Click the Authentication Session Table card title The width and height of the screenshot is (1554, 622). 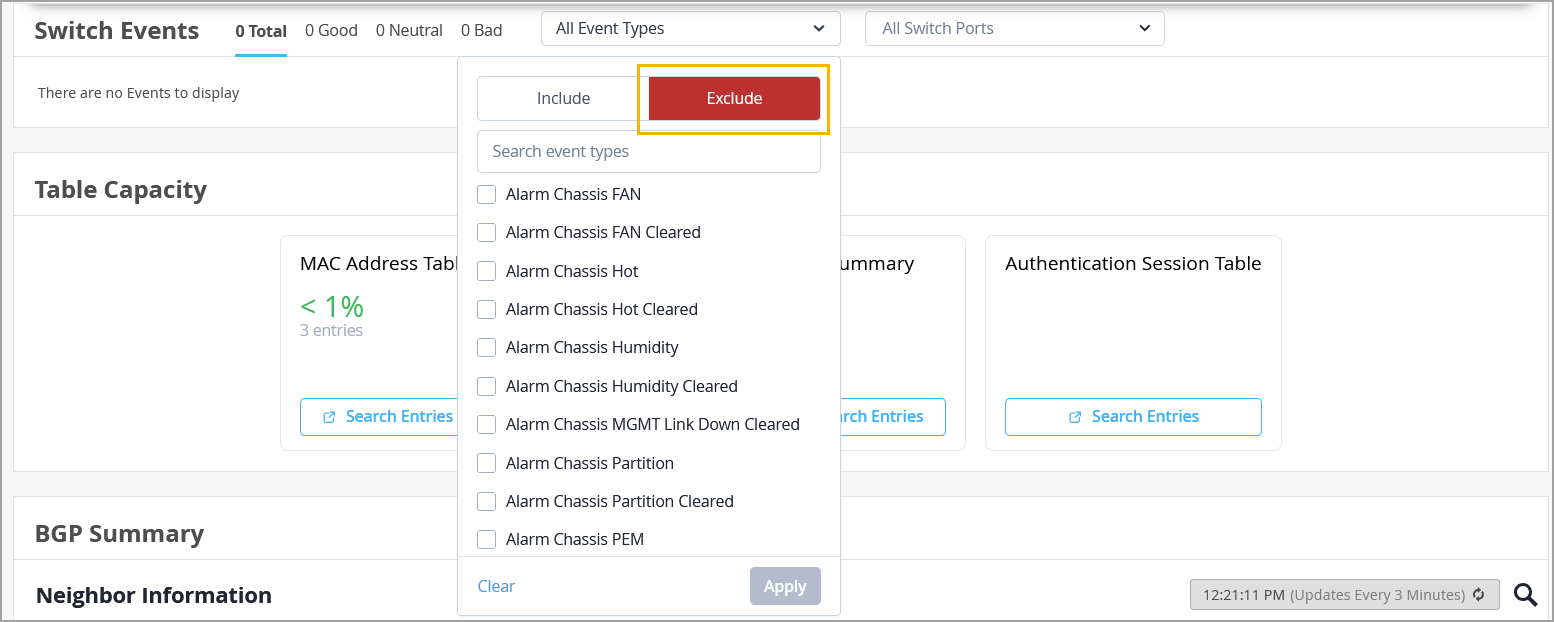1133,264
